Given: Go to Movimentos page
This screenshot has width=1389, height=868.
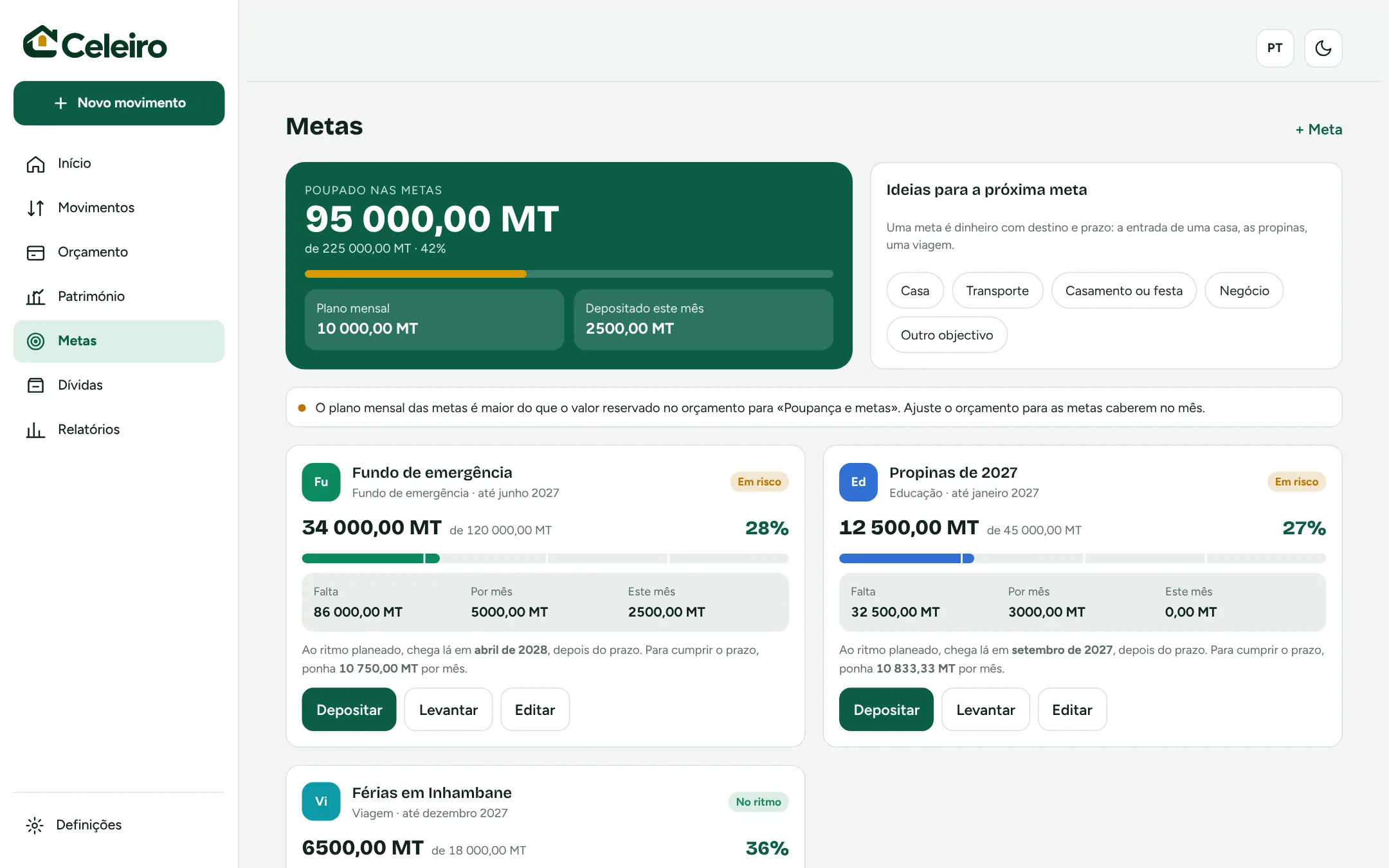Looking at the screenshot, I should pyautogui.click(x=119, y=208).
